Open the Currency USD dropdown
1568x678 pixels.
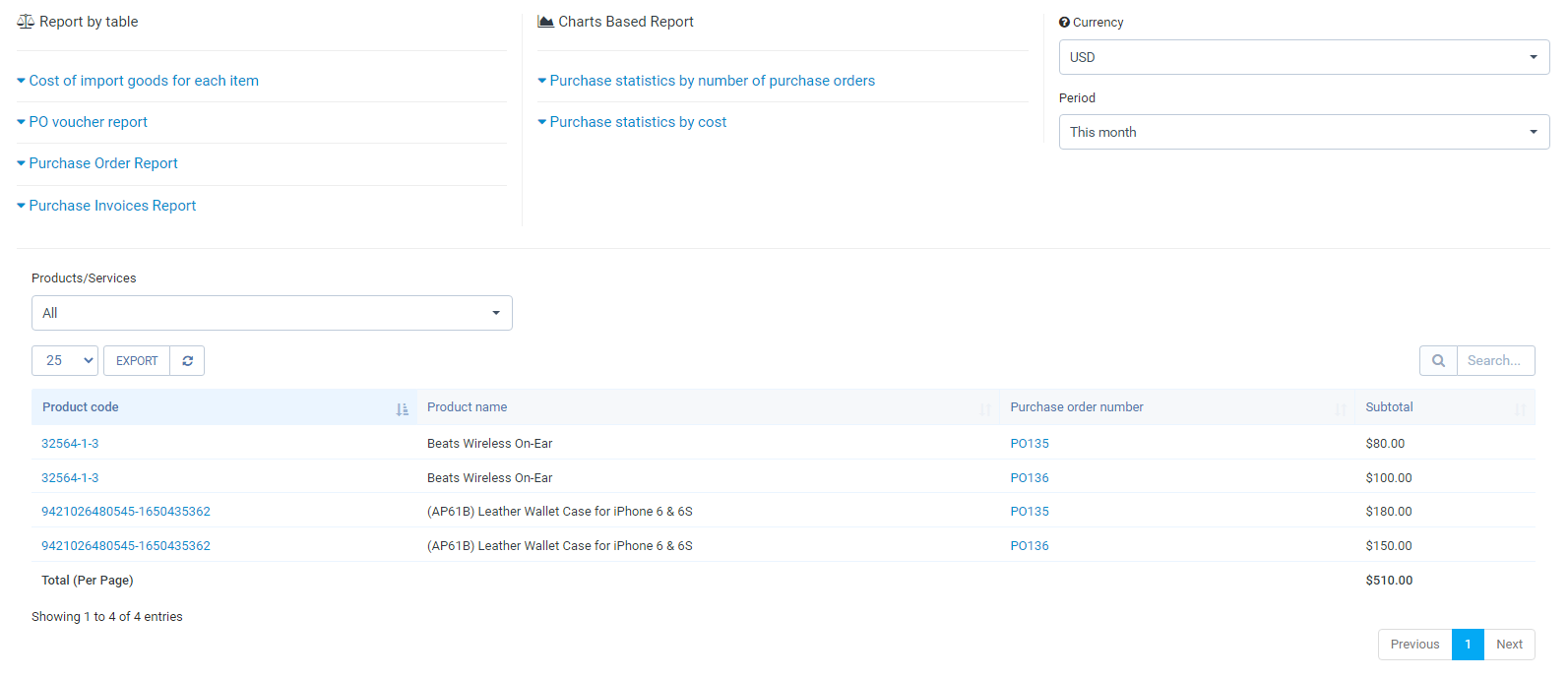pyautogui.click(x=1303, y=57)
